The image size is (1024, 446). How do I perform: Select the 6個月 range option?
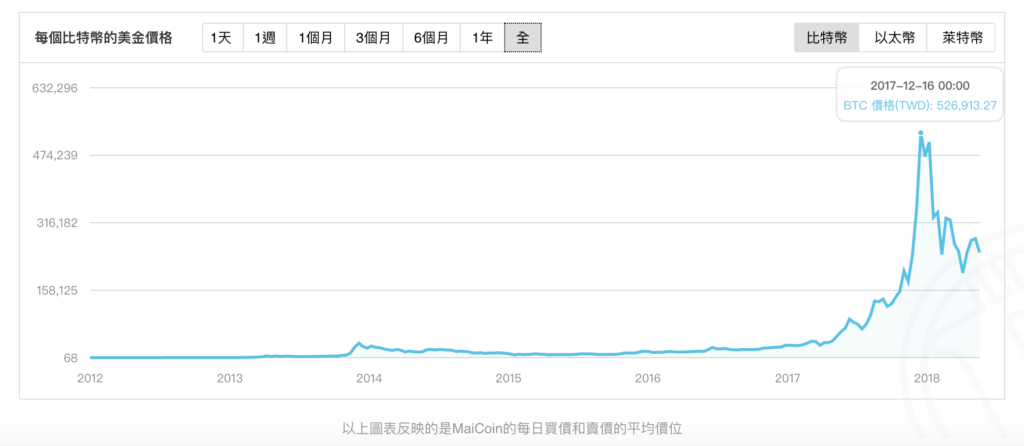coord(432,38)
